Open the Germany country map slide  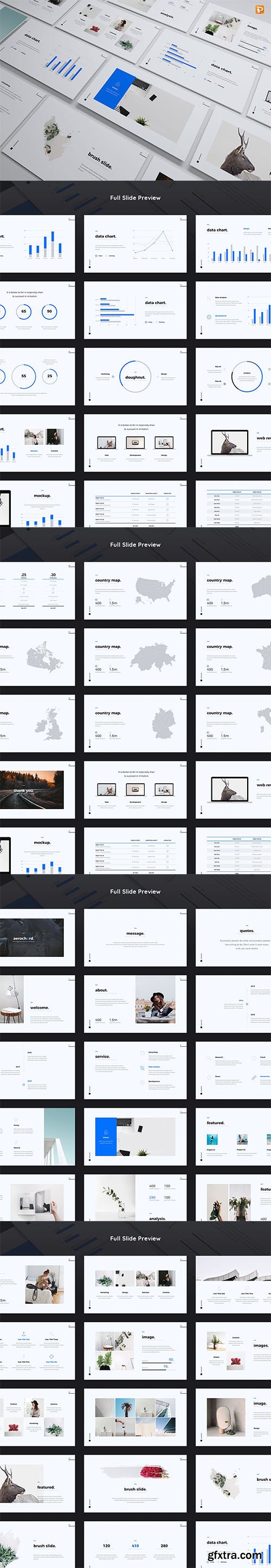click(x=135, y=724)
